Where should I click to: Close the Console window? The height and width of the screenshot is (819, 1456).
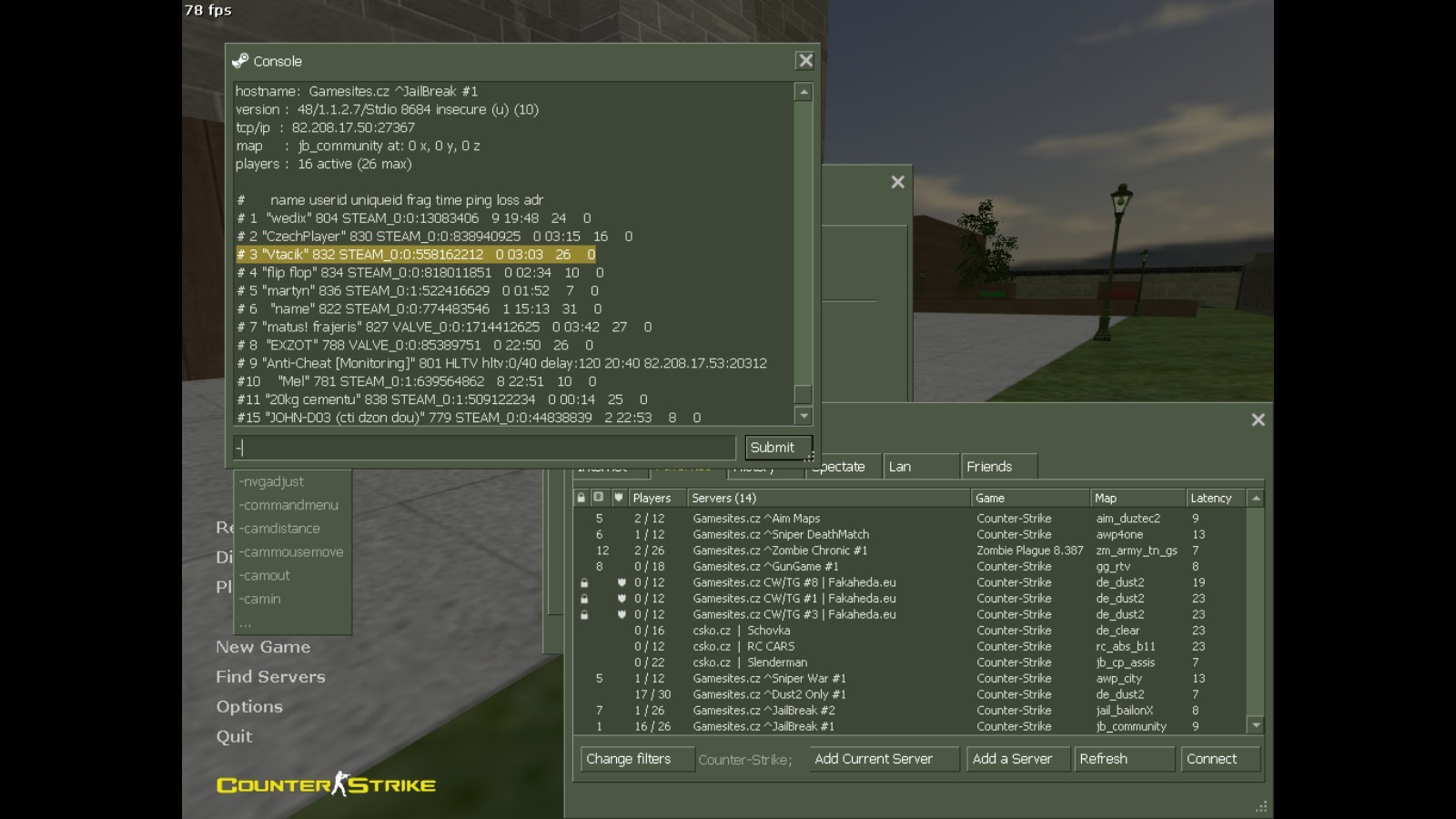click(x=805, y=61)
